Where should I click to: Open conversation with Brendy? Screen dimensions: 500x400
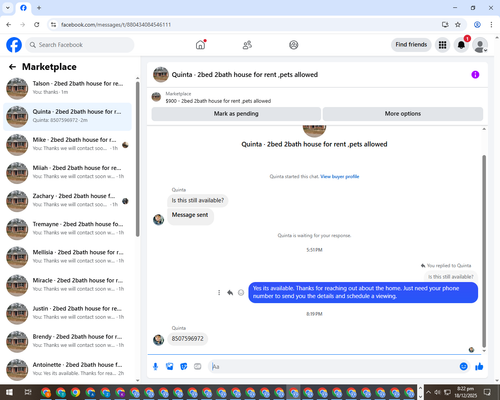pyautogui.click(x=67, y=342)
